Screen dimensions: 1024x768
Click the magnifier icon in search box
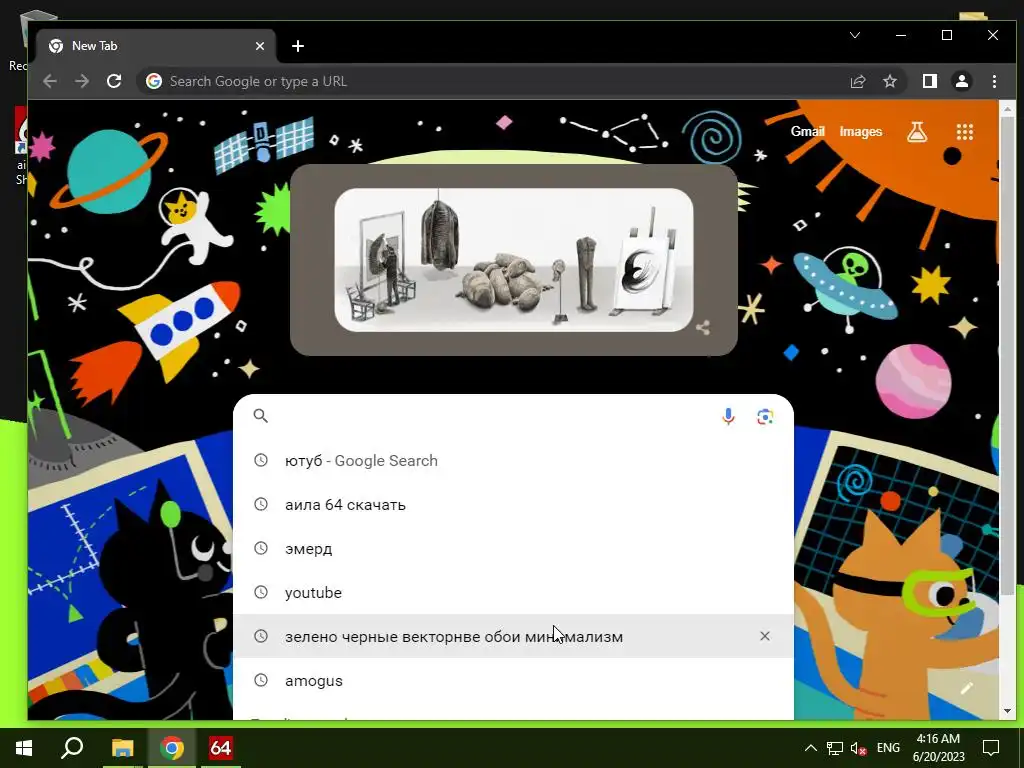[x=261, y=416]
